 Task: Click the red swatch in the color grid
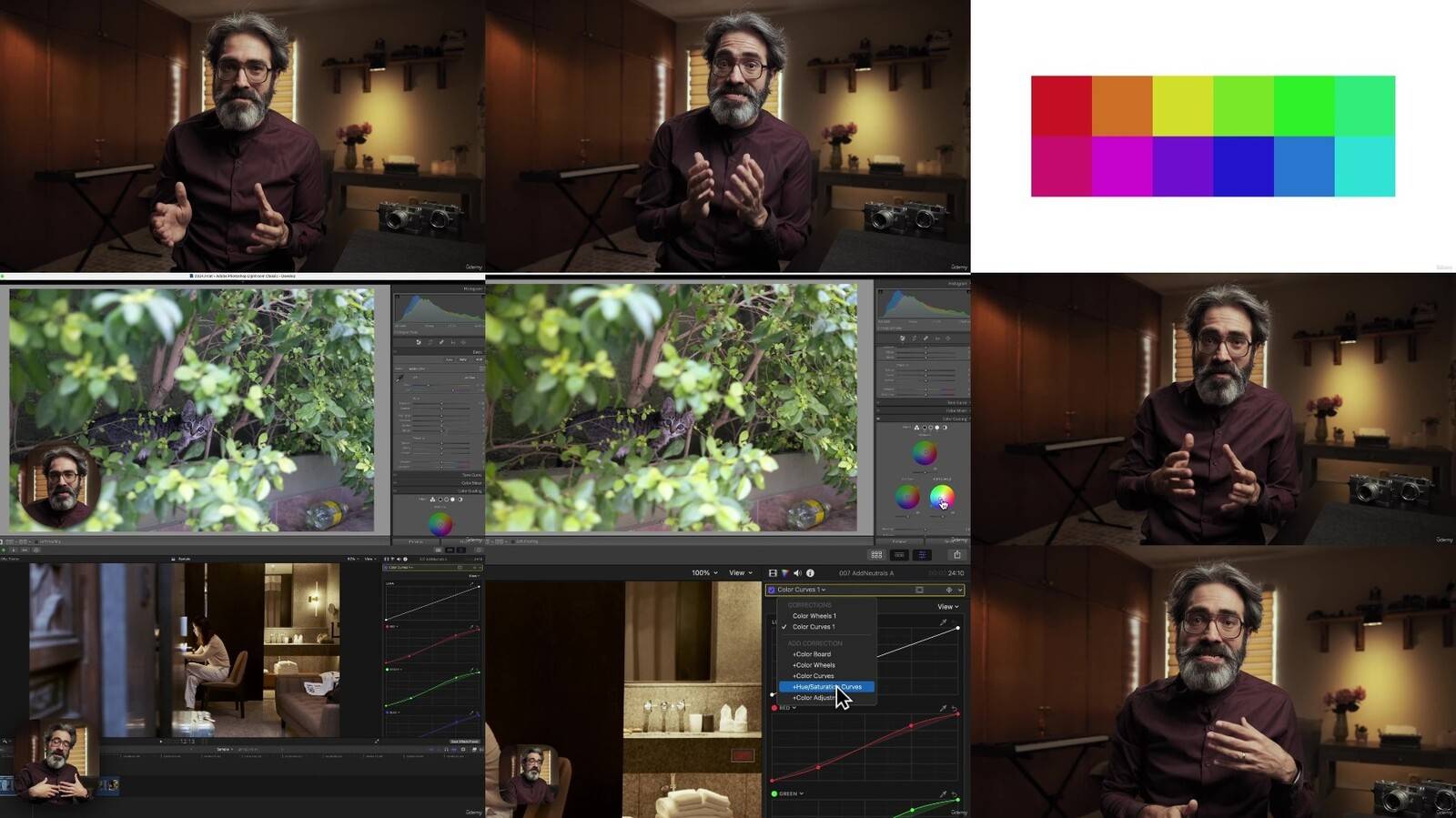tap(1061, 106)
